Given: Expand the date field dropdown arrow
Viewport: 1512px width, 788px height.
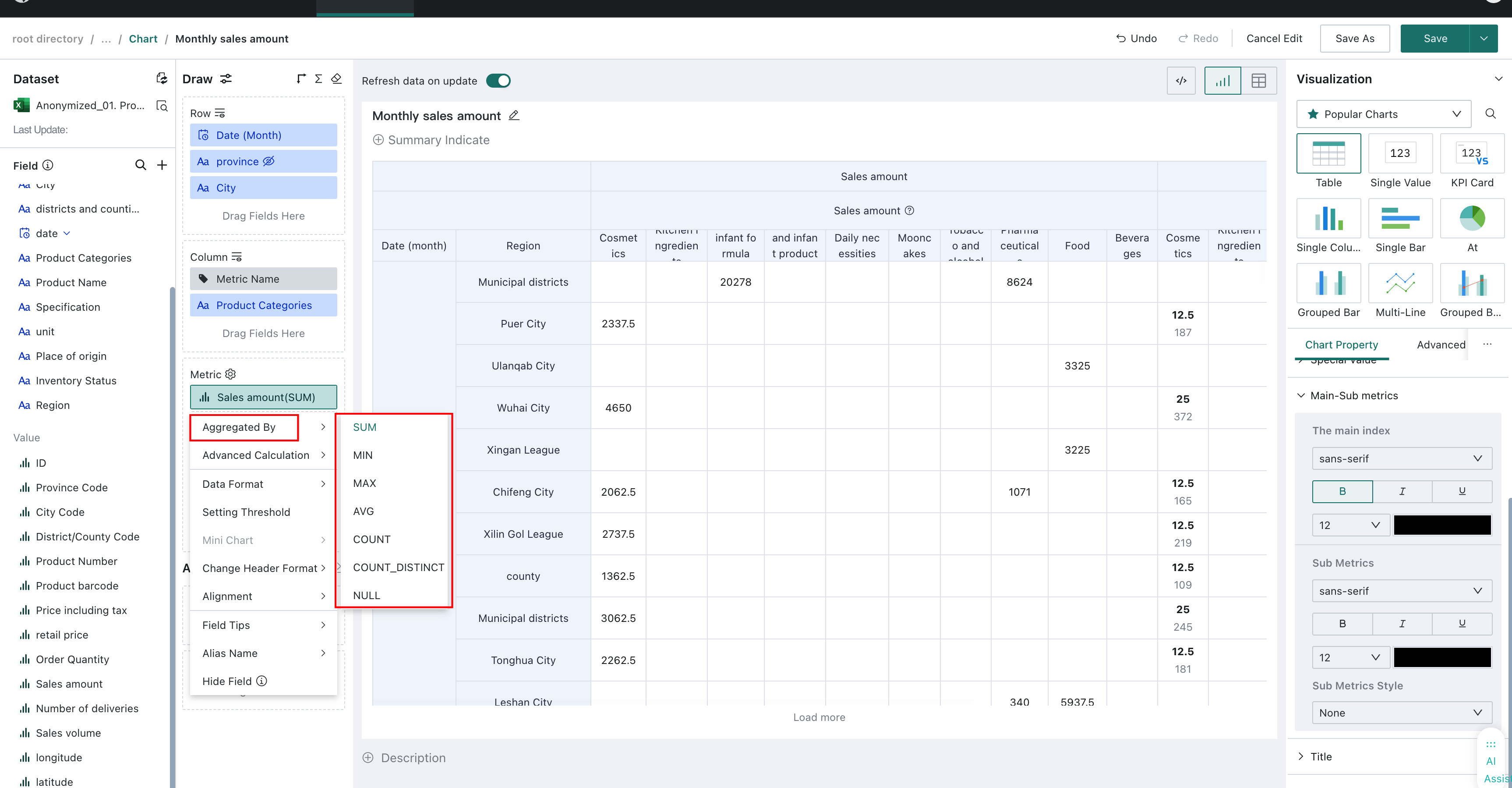Looking at the screenshot, I should (x=67, y=233).
